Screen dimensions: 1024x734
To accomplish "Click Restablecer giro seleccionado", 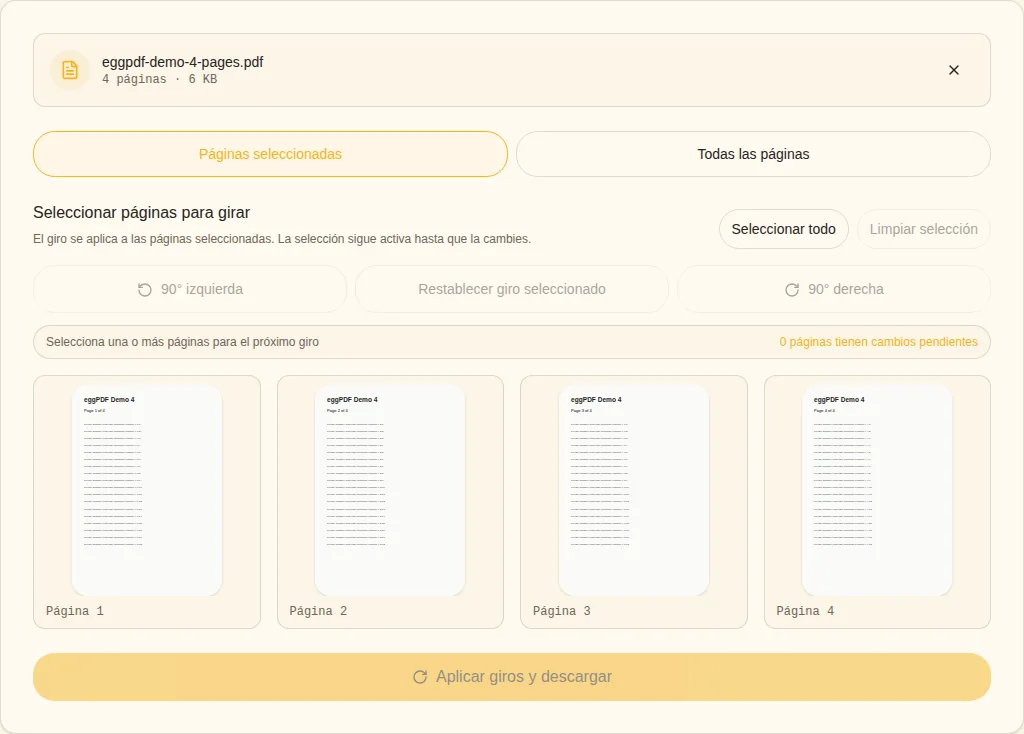I will pyautogui.click(x=512, y=289).
